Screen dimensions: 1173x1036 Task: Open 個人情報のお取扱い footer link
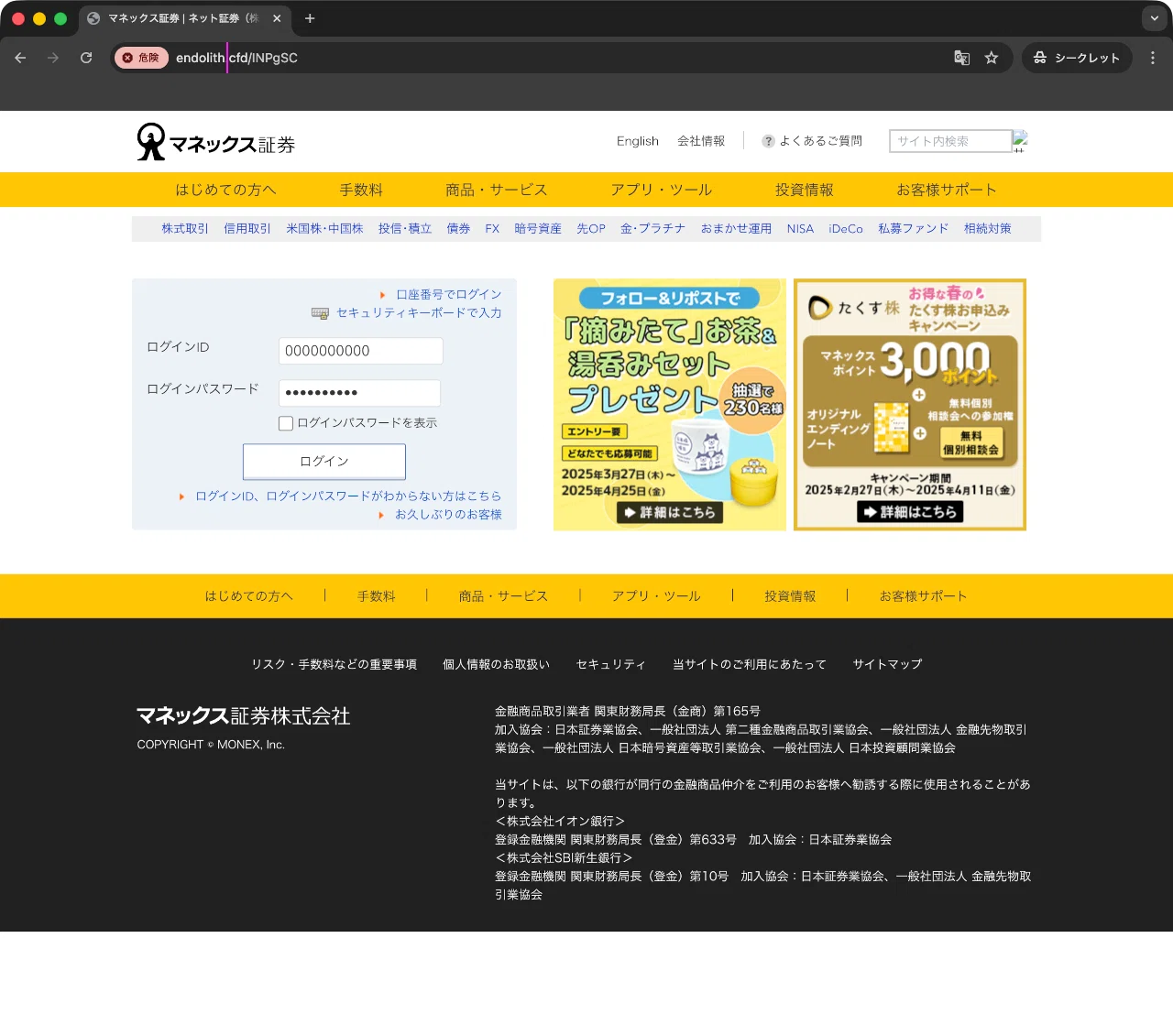tap(497, 664)
